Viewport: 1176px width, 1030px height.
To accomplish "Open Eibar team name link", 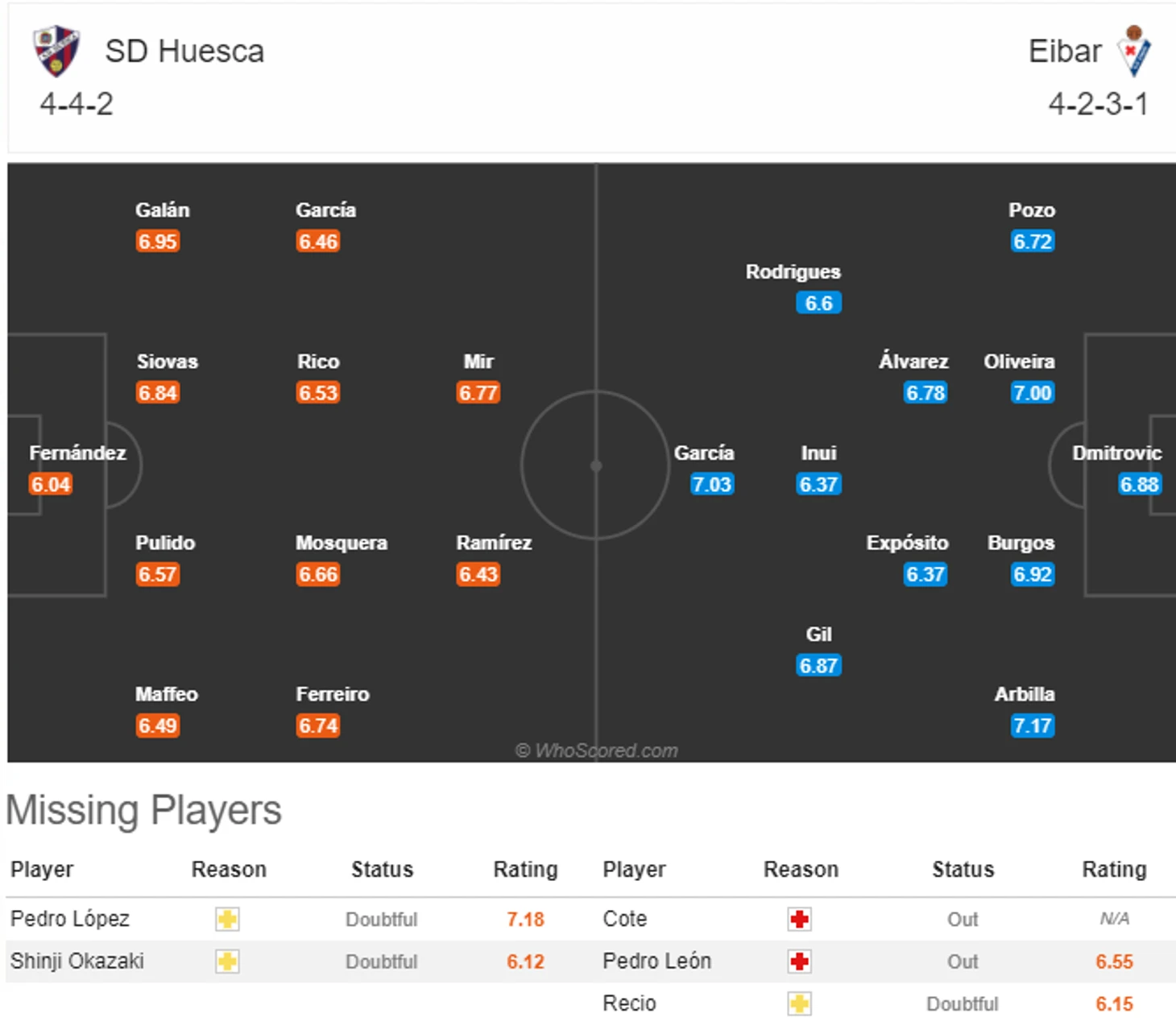I will [1065, 51].
